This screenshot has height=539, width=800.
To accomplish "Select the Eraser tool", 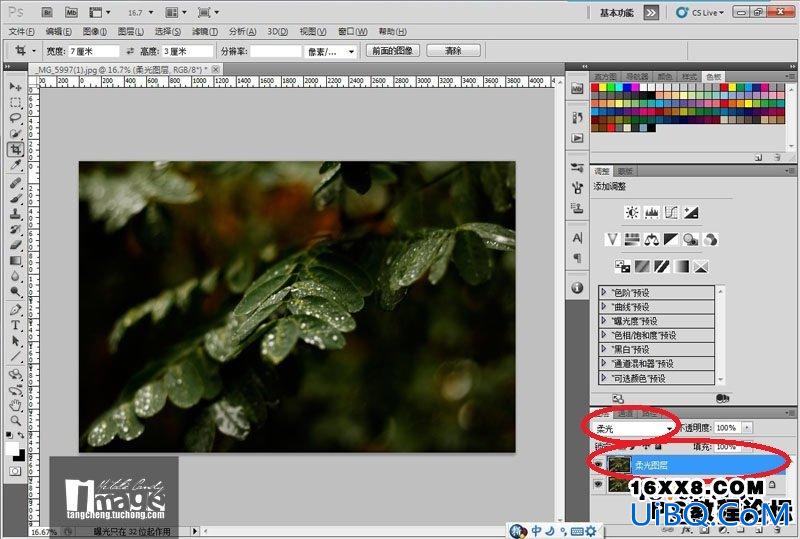I will click(15, 245).
